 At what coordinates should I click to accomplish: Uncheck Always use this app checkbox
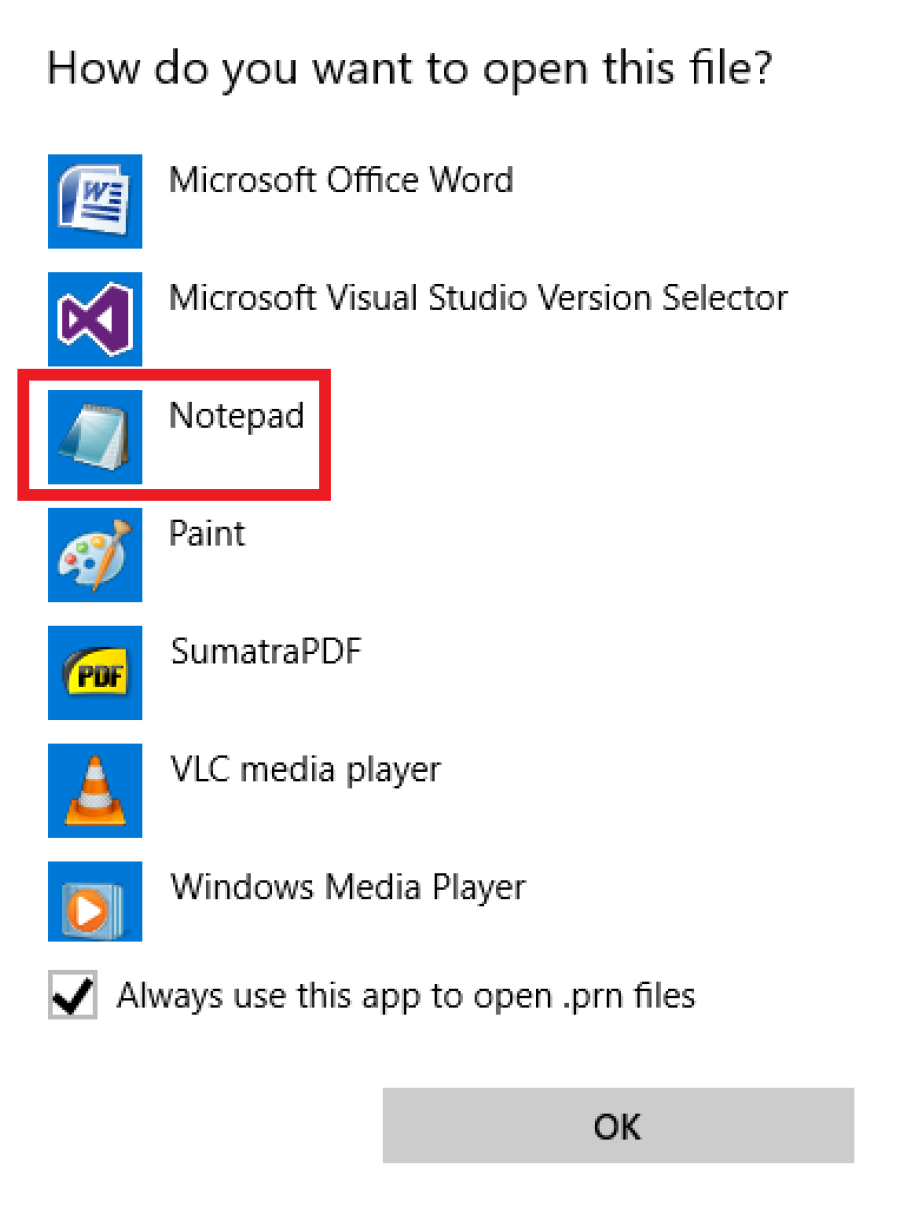click(73, 996)
